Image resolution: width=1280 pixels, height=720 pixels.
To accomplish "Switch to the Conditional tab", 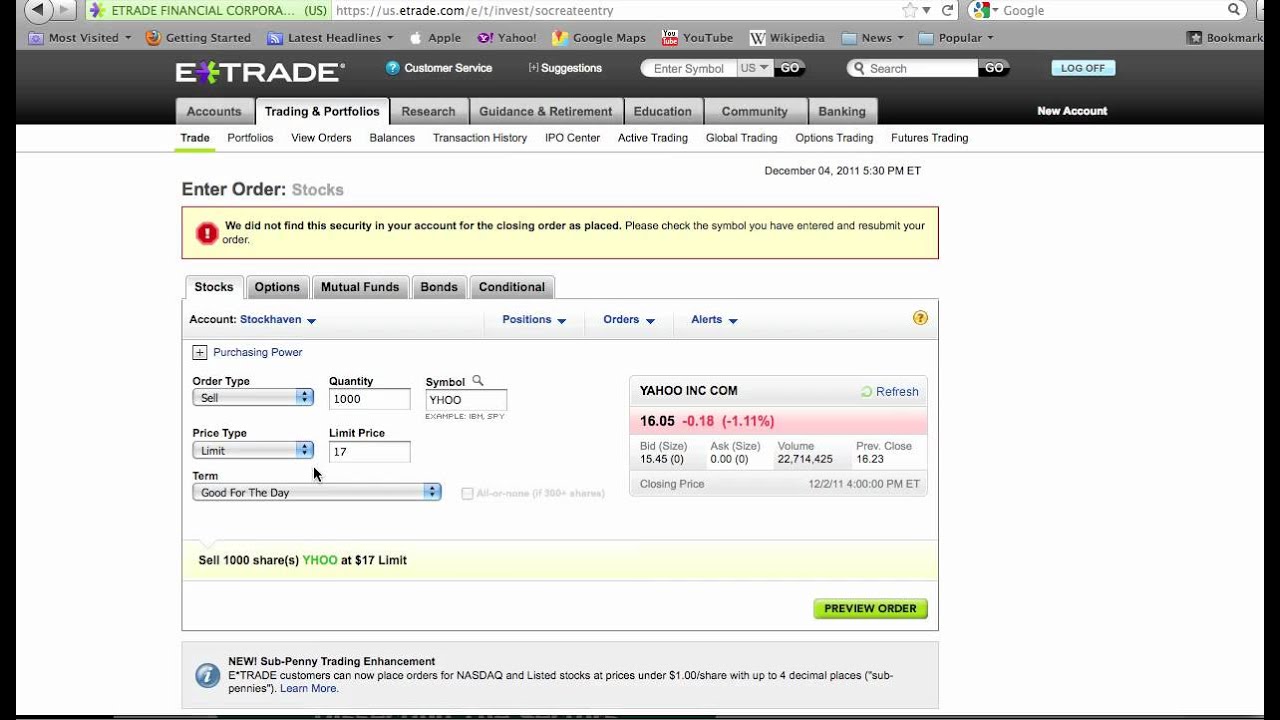I will [512, 287].
